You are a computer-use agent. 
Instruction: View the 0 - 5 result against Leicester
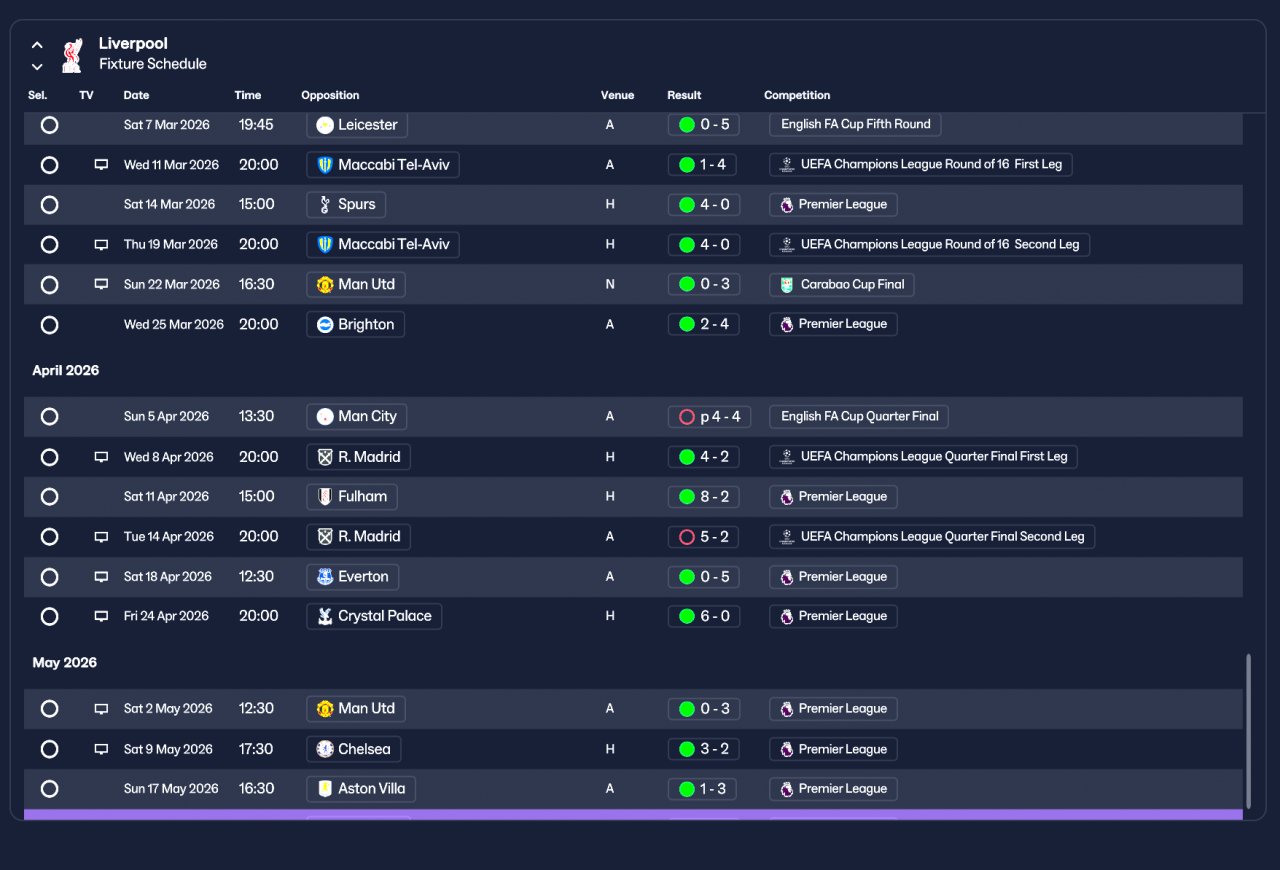coord(704,125)
